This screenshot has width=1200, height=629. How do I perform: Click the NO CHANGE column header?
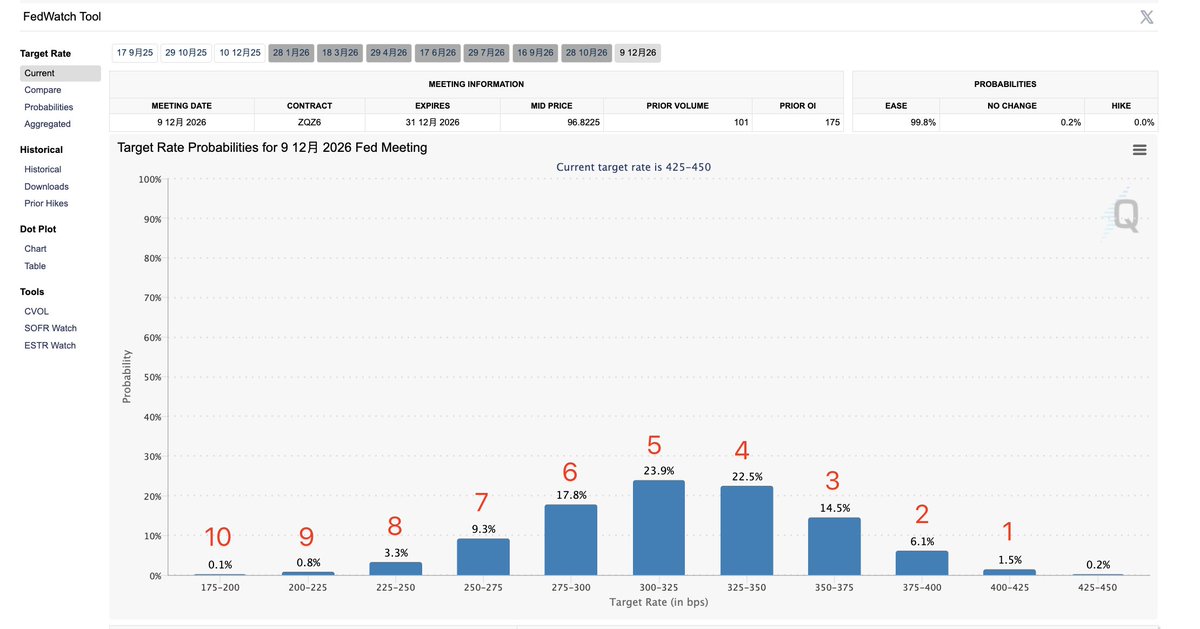coord(1012,105)
